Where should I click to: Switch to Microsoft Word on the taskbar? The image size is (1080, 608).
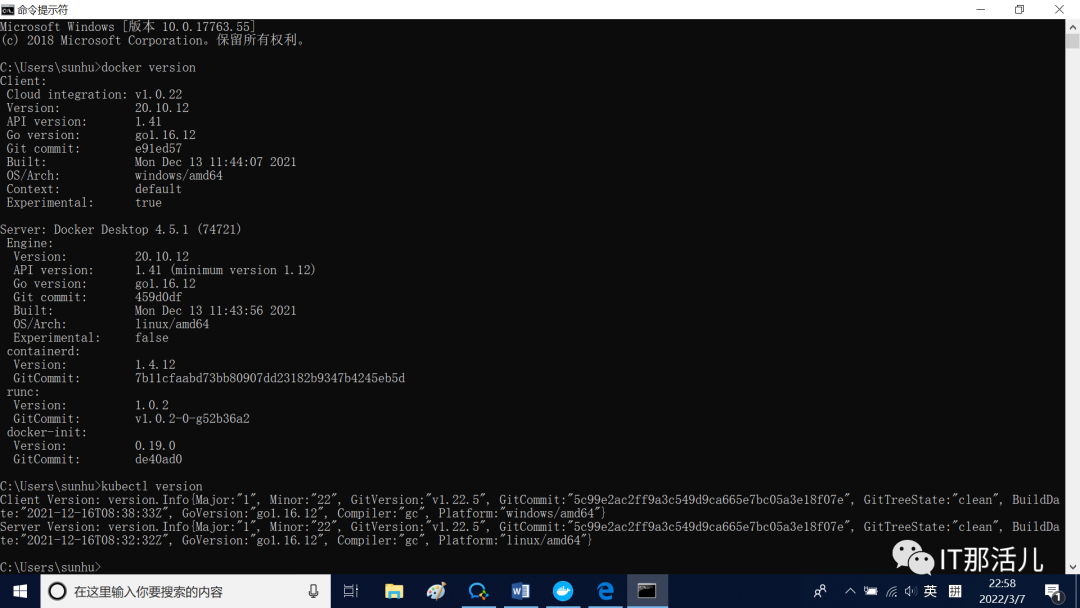coord(520,591)
